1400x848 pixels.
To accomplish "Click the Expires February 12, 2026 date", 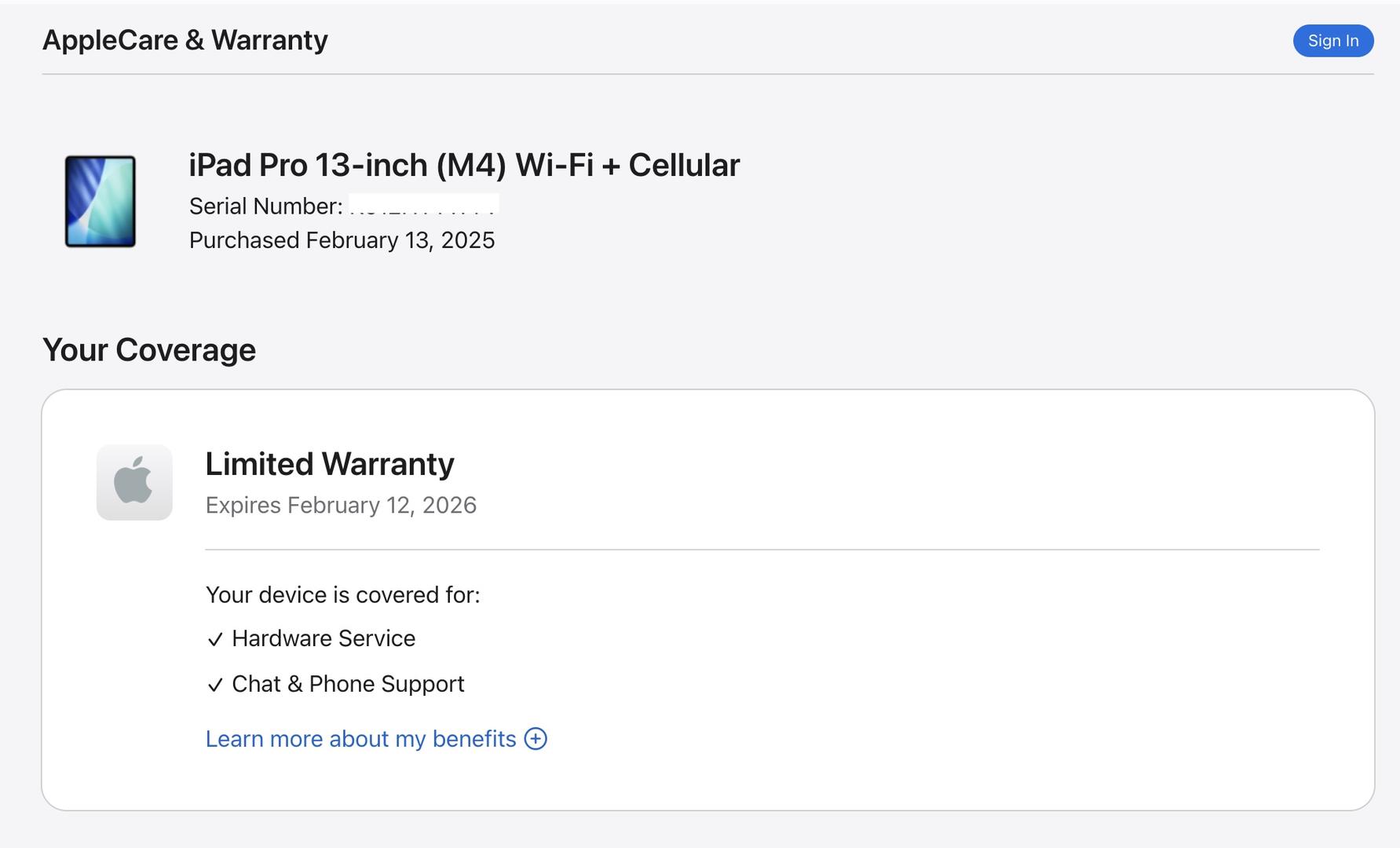I will 341,505.
